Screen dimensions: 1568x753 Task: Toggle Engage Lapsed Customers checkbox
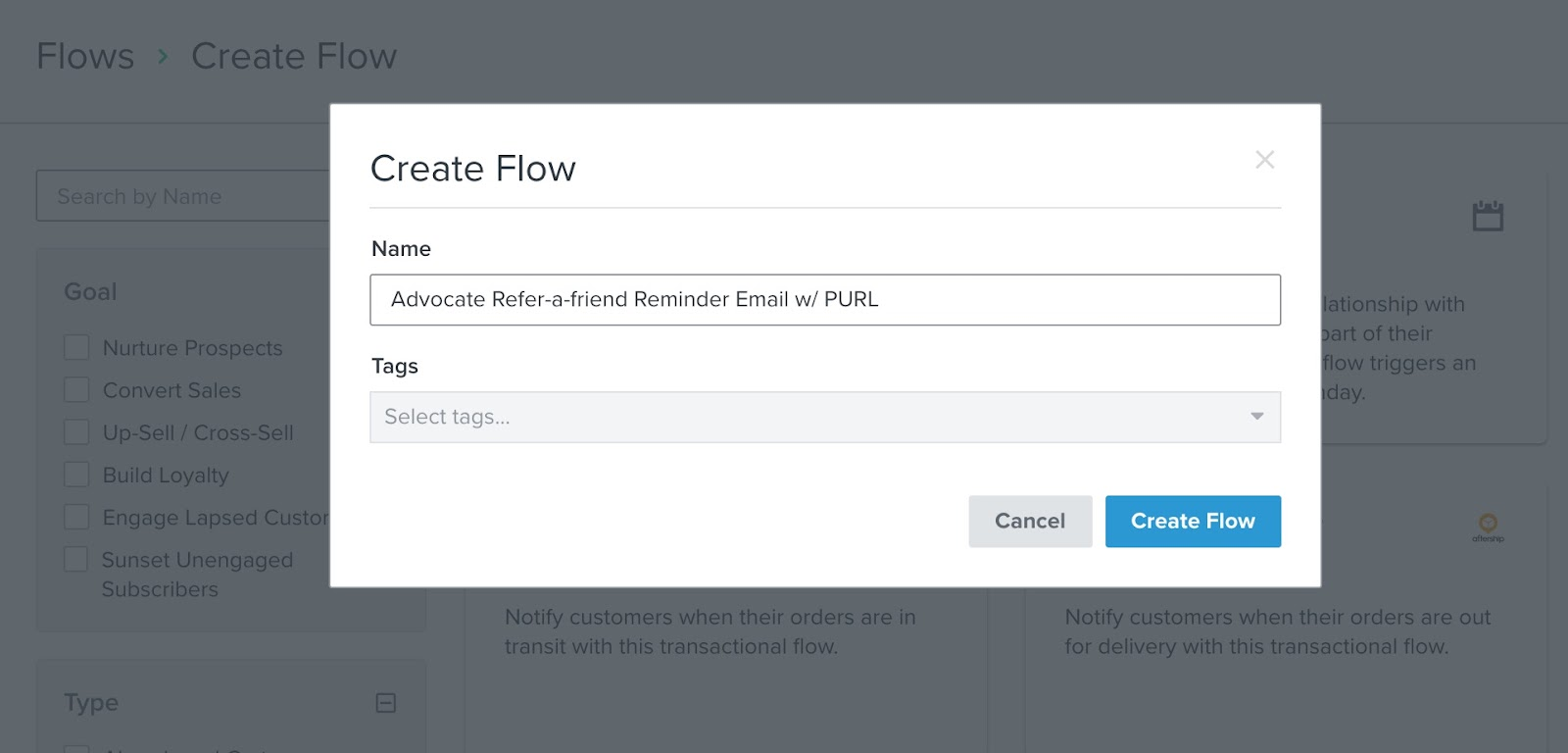pos(76,517)
